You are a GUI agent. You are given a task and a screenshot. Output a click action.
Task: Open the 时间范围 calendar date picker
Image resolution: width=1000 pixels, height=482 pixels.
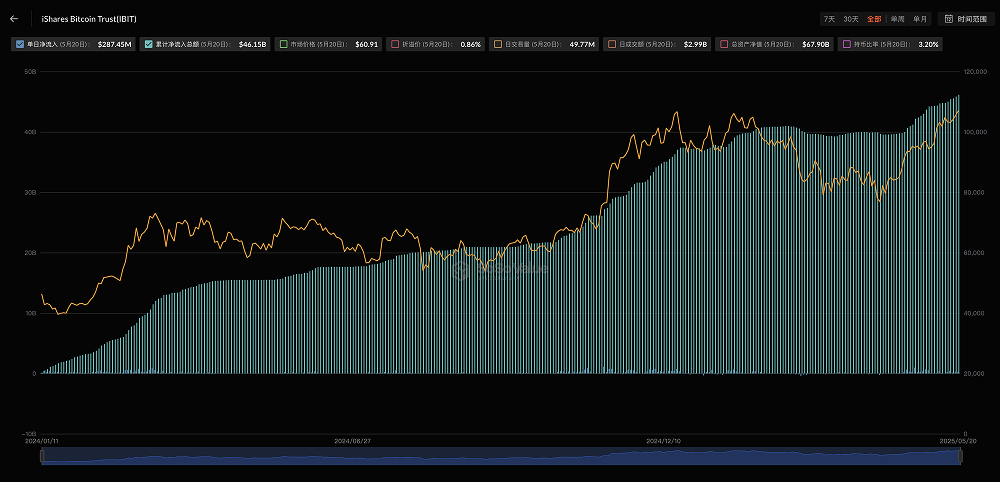click(967, 19)
